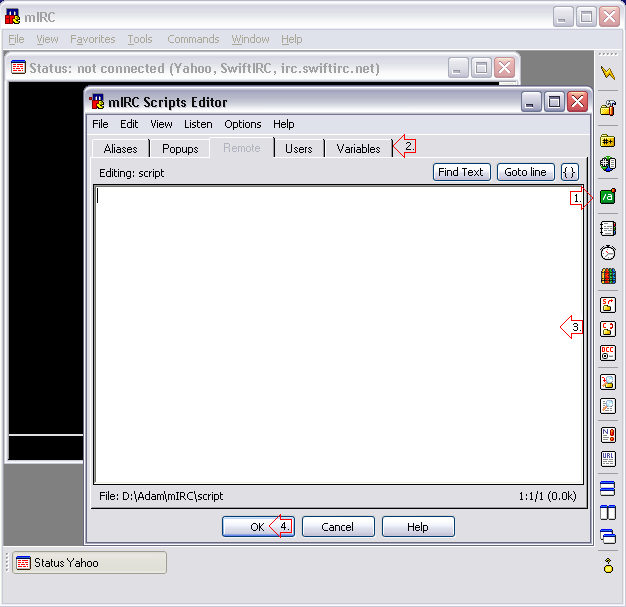The height and width of the screenshot is (607, 626).
Task: Click the DCC Chat icon
Action: tap(608, 329)
